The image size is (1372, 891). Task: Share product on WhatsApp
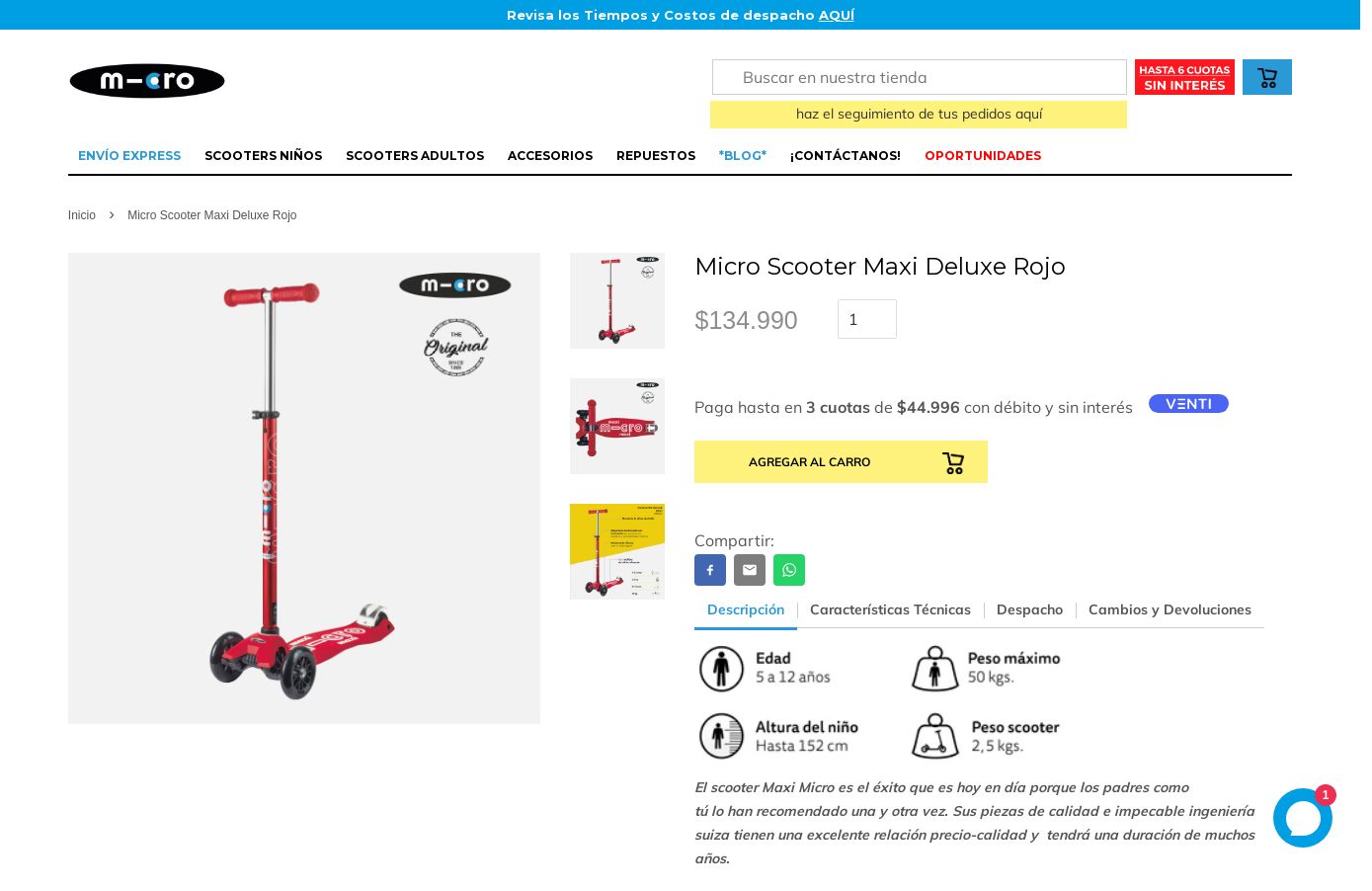click(x=789, y=570)
